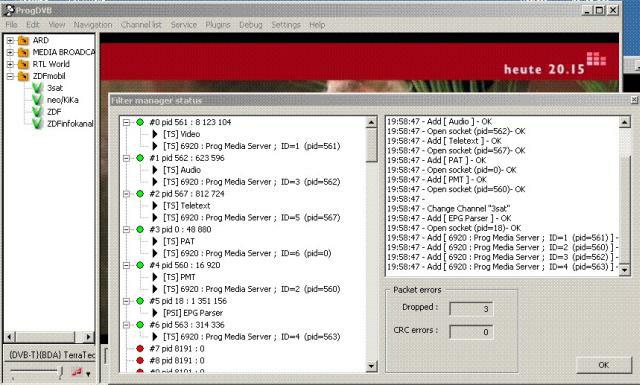This screenshot has height=385, width=640.
Task: Expand the RTL World folder node
Action: click(x=10, y=64)
